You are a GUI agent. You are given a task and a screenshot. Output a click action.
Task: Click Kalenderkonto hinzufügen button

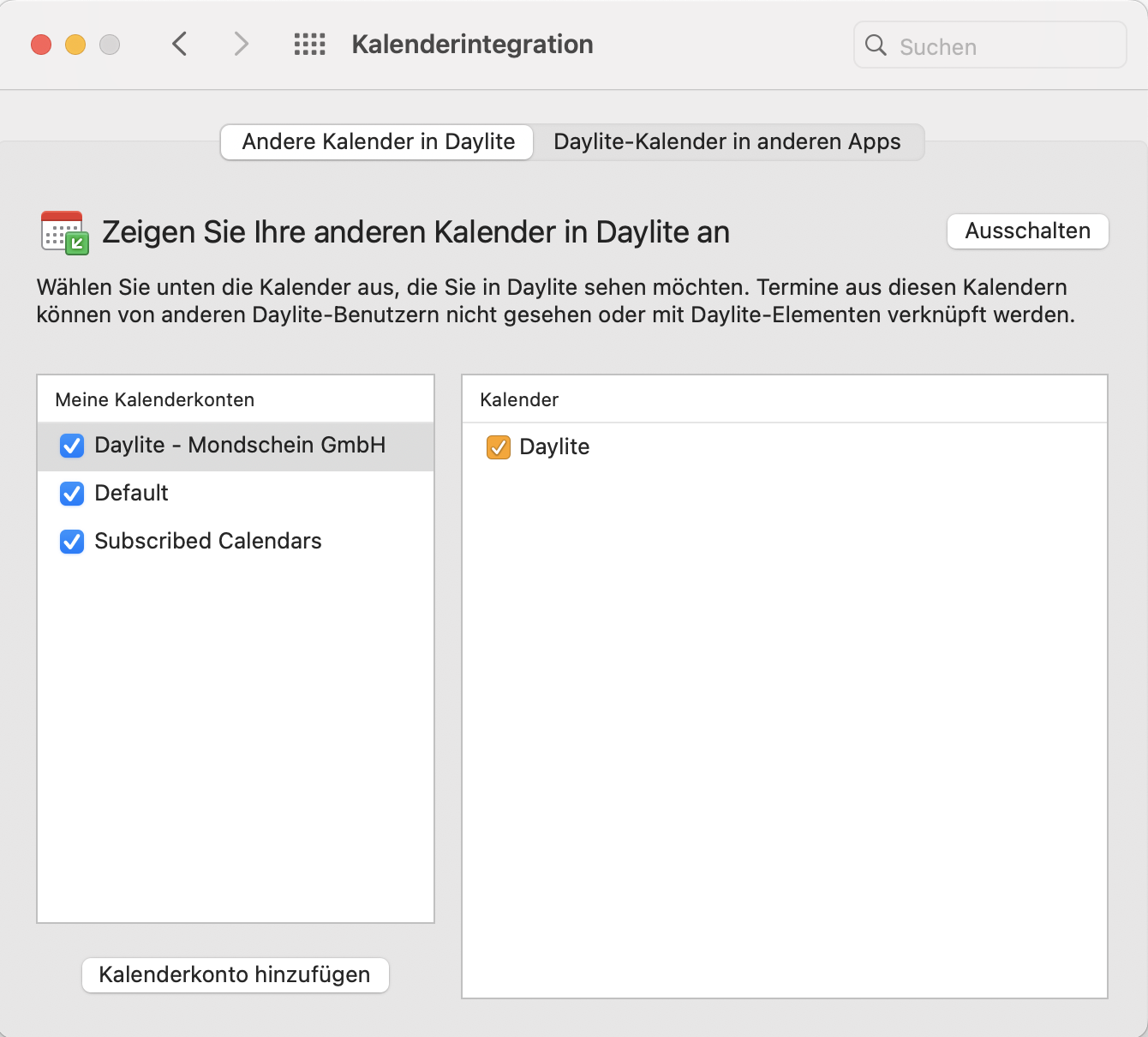tap(235, 974)
